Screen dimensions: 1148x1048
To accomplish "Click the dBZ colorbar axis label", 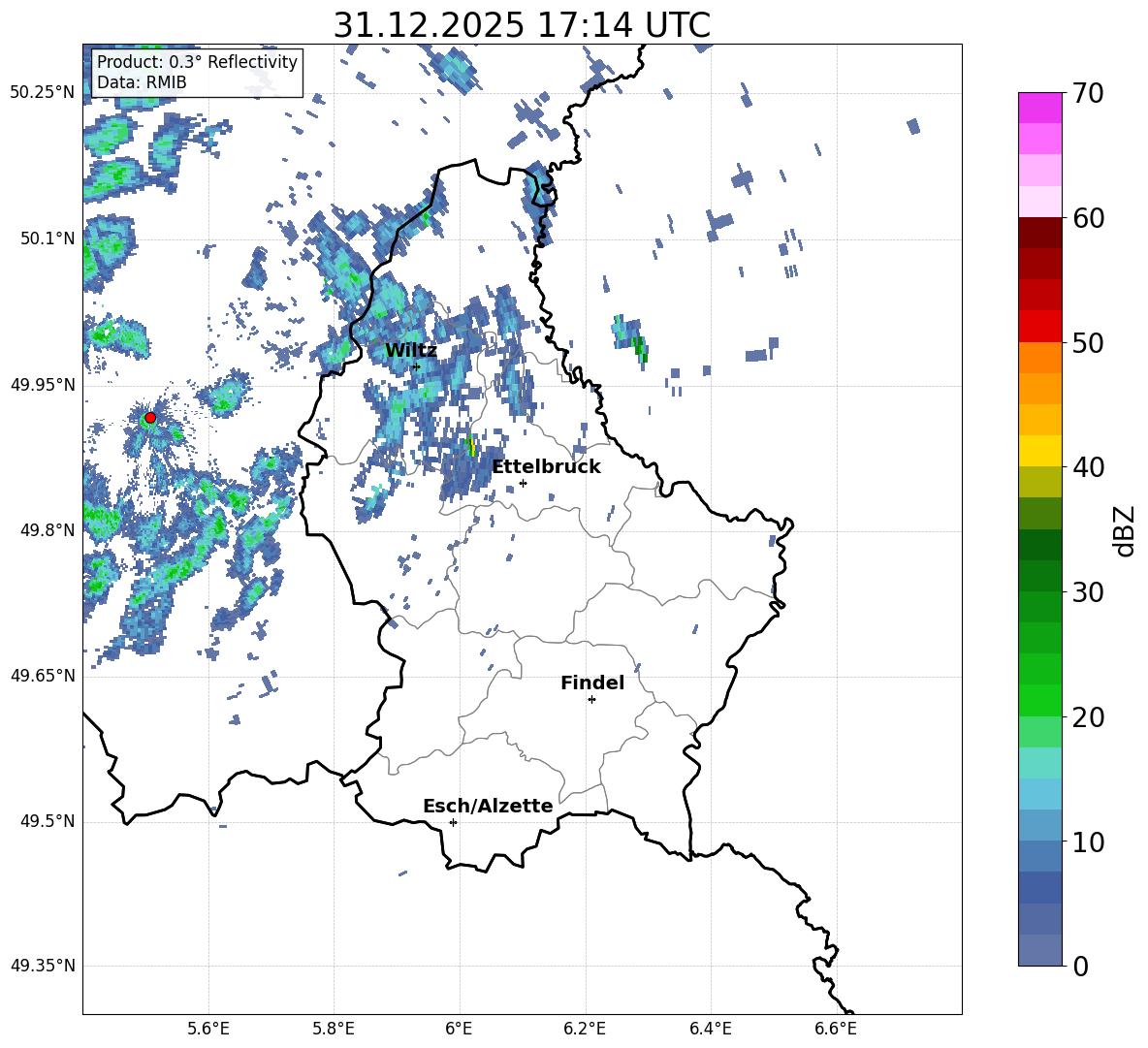I will tap(1126, 530).
